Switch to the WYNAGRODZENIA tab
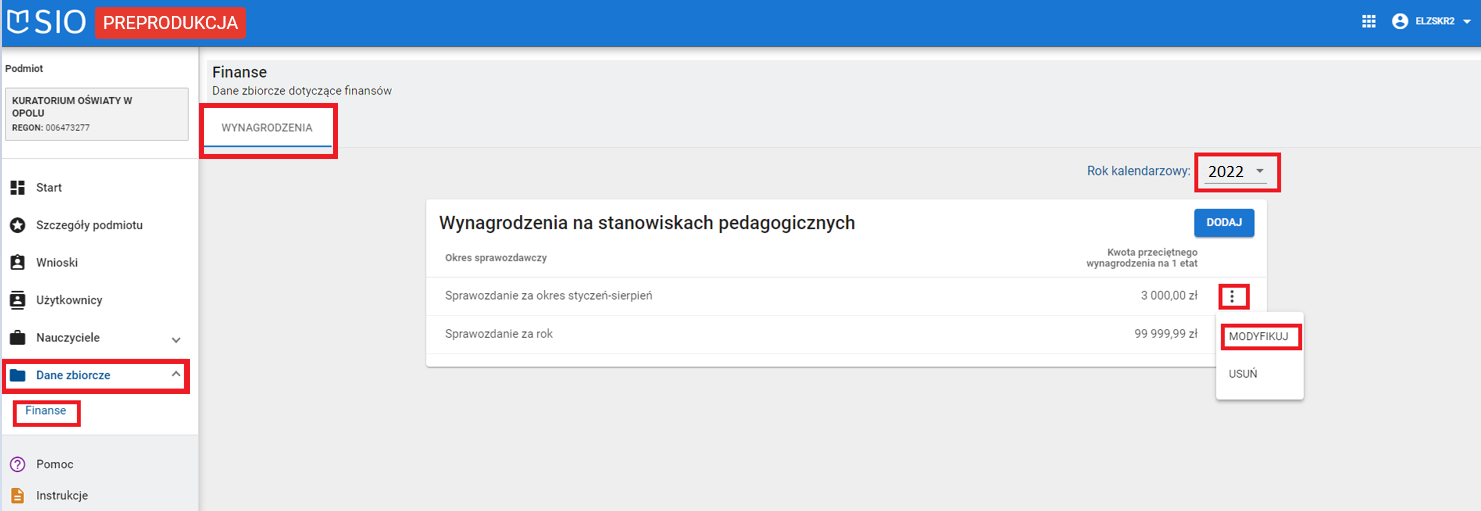Image resolution: width=1481 pixels, height=511 pixels. (267, 128)
